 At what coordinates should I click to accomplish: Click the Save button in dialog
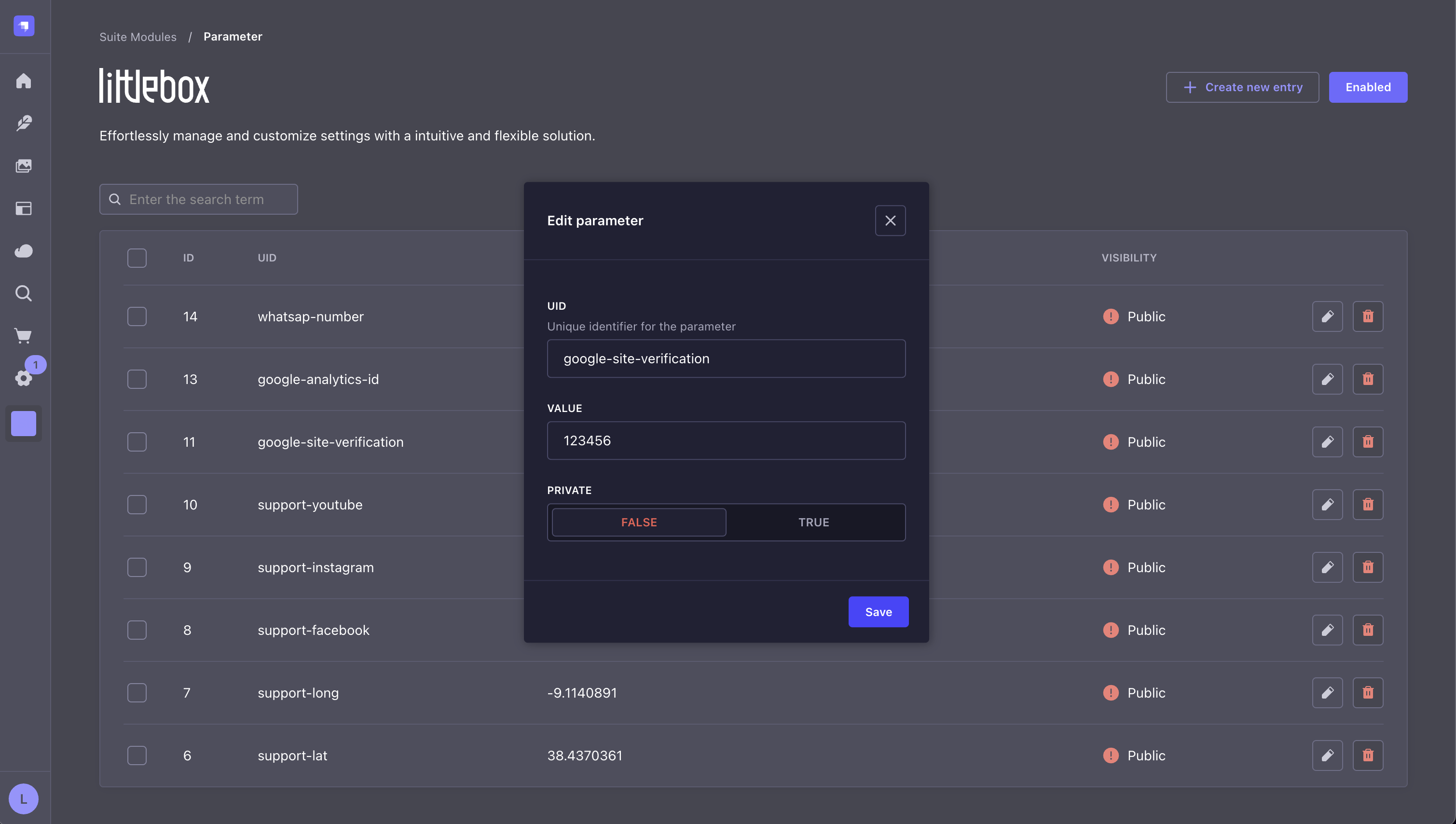click(x=878, y=612)
